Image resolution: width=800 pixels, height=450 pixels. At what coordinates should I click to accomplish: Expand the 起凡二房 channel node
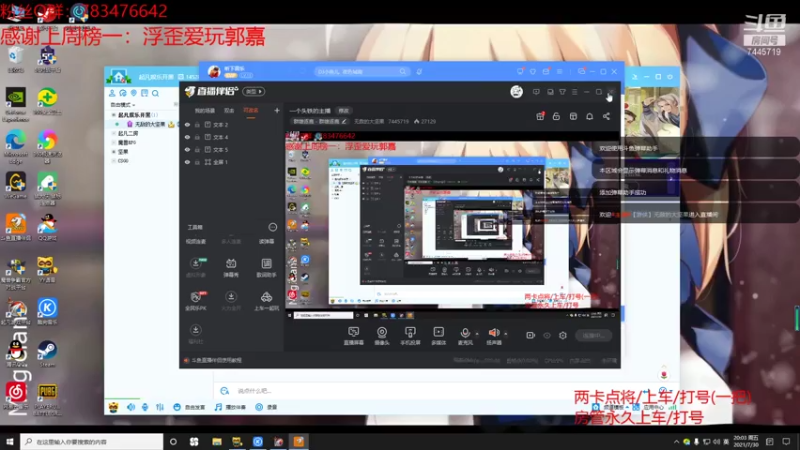pyautogui.click(x=113, y=134)
